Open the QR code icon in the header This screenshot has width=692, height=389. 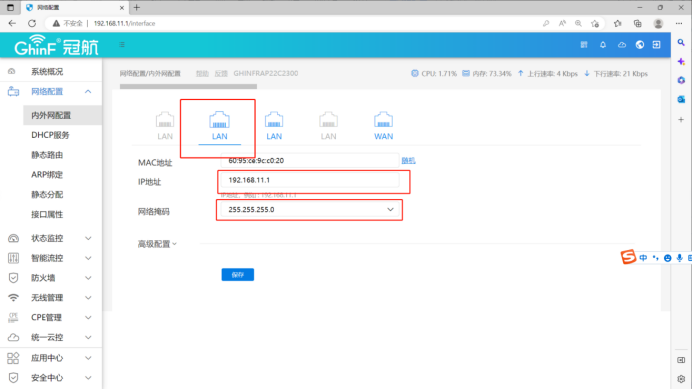584,45
